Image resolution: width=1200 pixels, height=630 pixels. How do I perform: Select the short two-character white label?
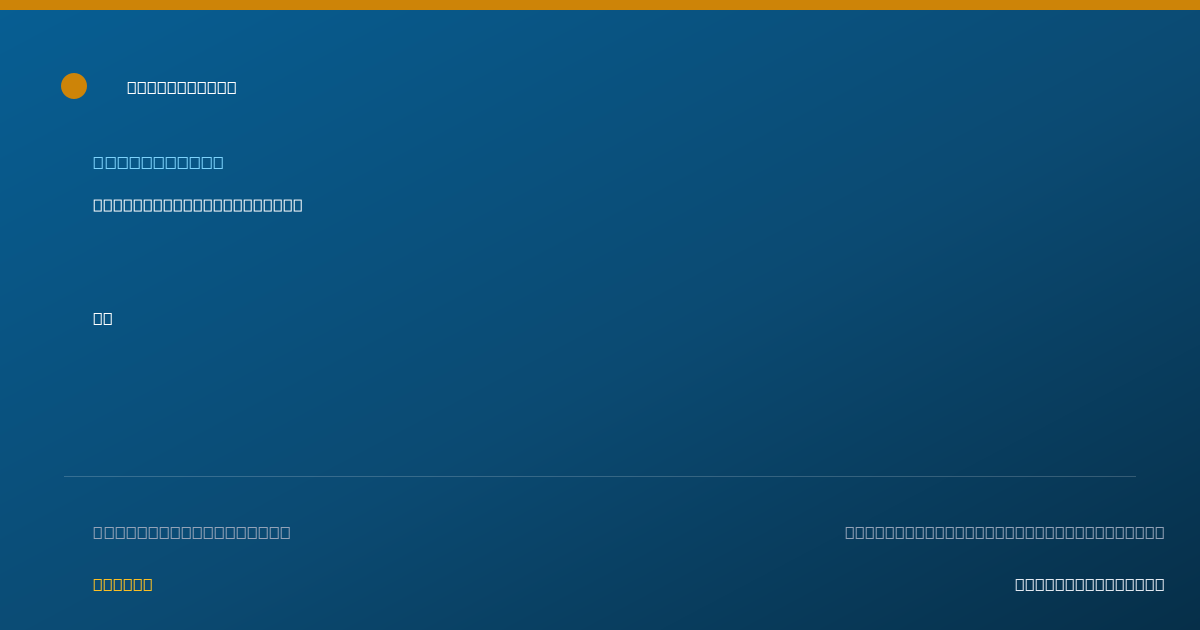103,318
